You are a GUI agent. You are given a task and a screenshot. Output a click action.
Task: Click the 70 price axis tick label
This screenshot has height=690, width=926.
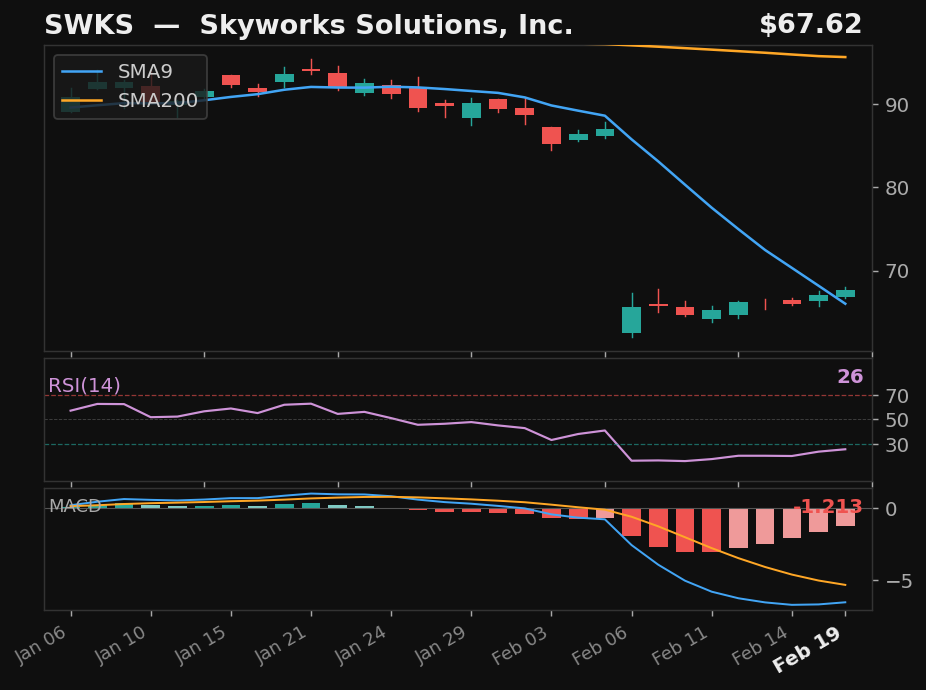897,271
